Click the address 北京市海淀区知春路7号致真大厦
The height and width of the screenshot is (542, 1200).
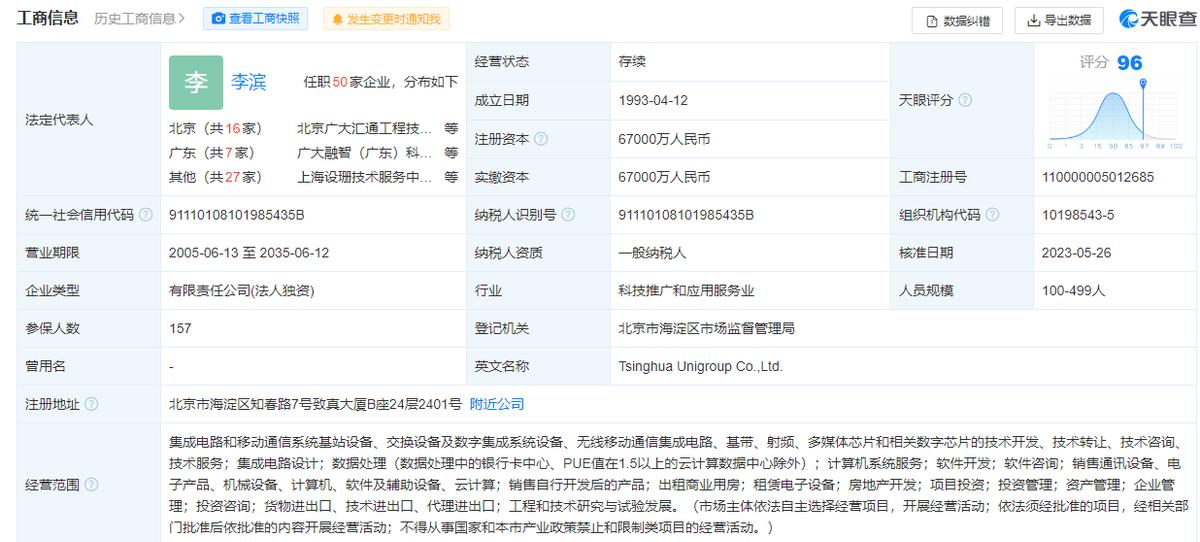315,404
